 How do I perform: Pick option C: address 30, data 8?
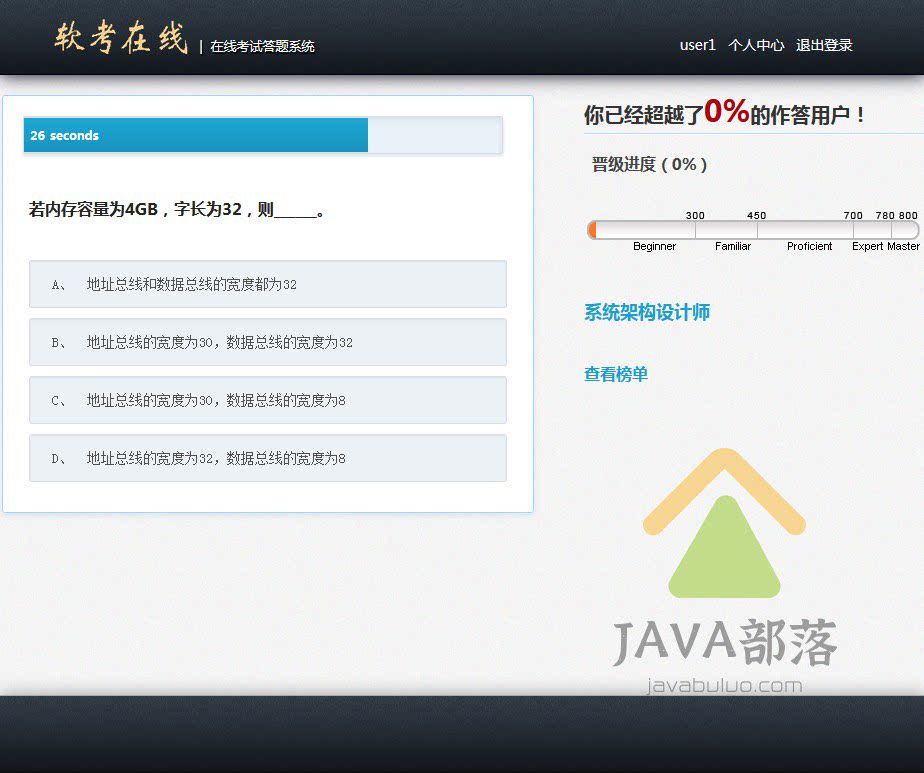pos(267,400)
